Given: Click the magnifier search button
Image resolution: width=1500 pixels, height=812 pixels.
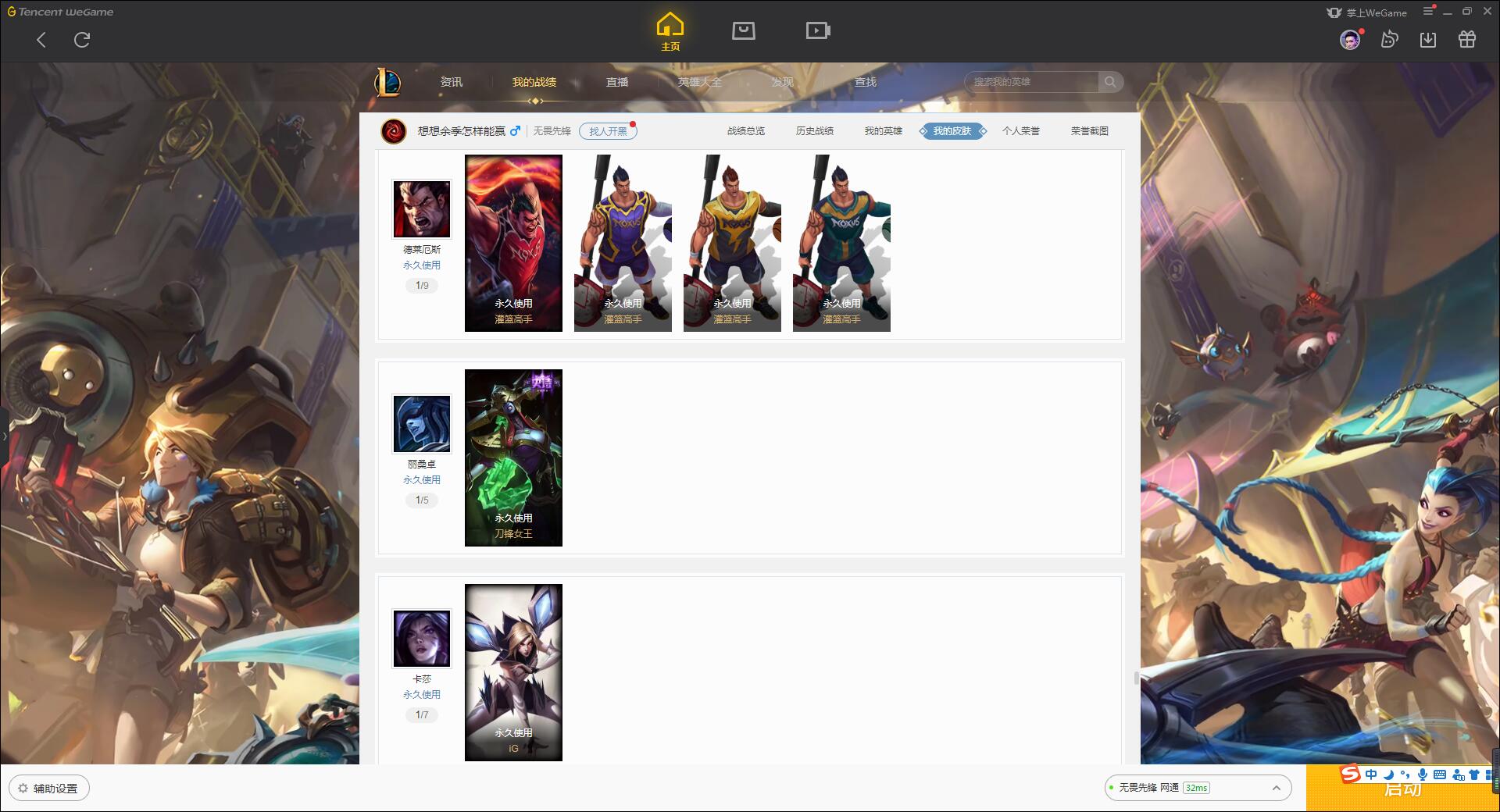Looking at the screenshot, I should pyautogui.click(x=1110, y=82).
